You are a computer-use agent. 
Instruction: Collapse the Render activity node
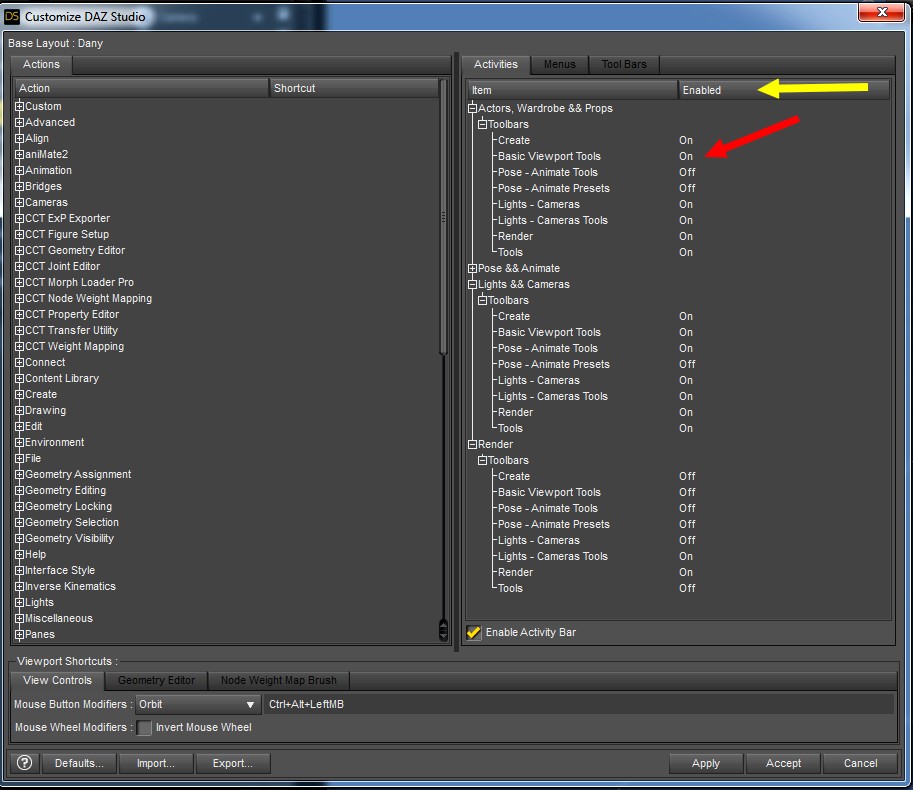pyautogui.click(x=472, y=444)
